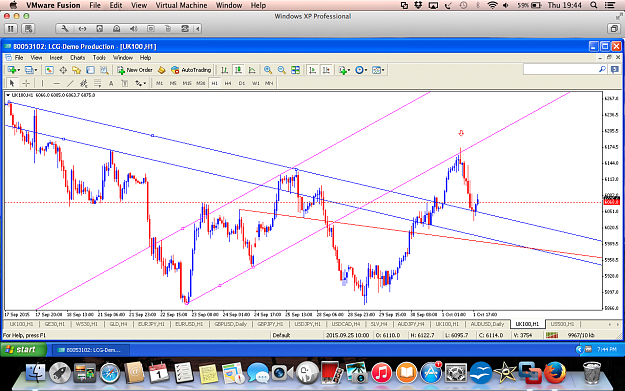Switch to the EURUSD,H1 chart tab
Viewport: 625px width, 391px height.
[x=189, y=324]
